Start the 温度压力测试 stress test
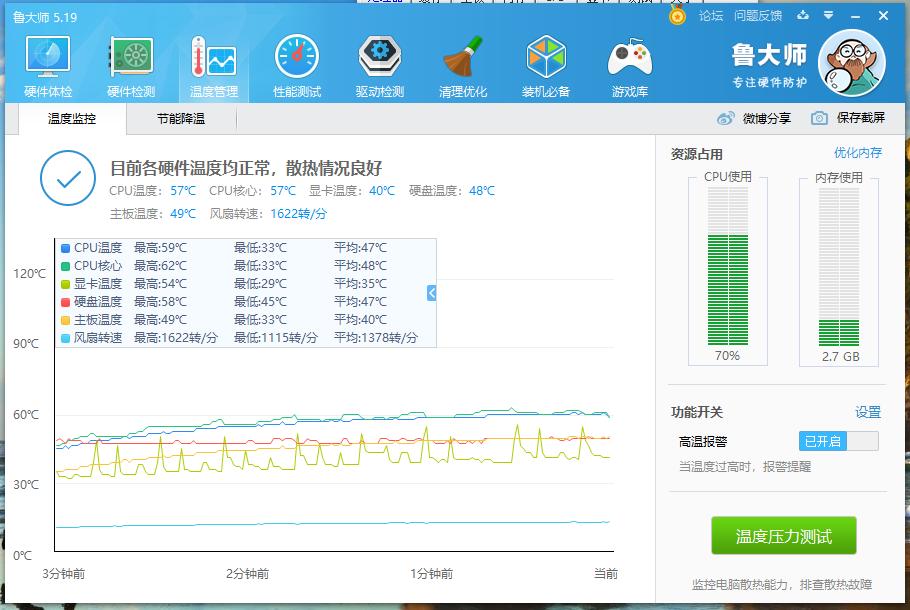The image size is (910, 610). pos(784,535)
